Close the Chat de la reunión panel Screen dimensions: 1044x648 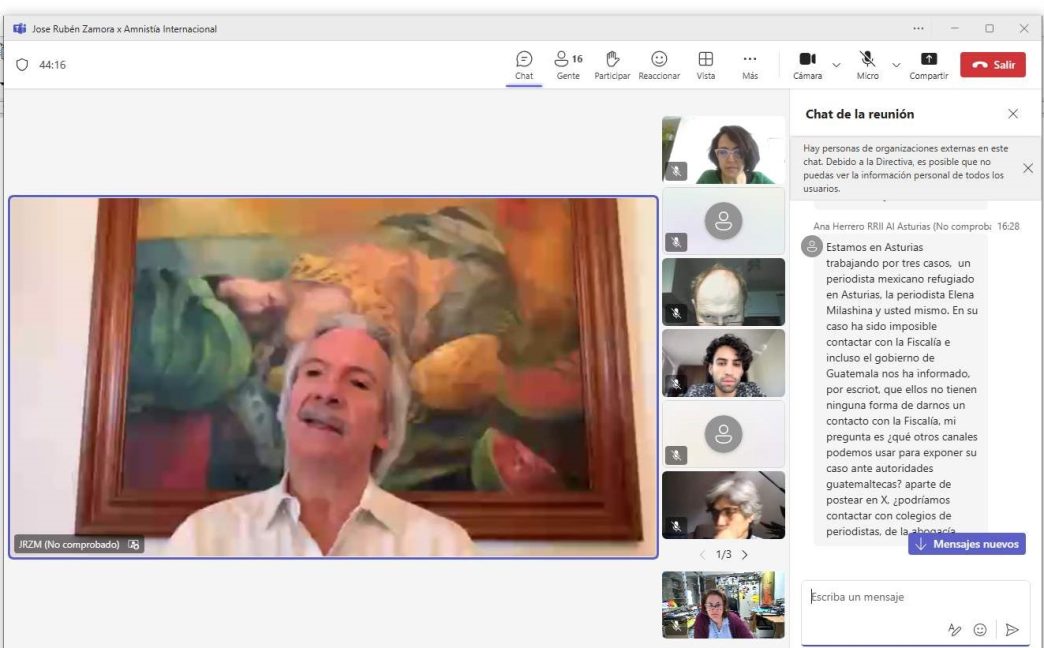(x=1013, y=114)
